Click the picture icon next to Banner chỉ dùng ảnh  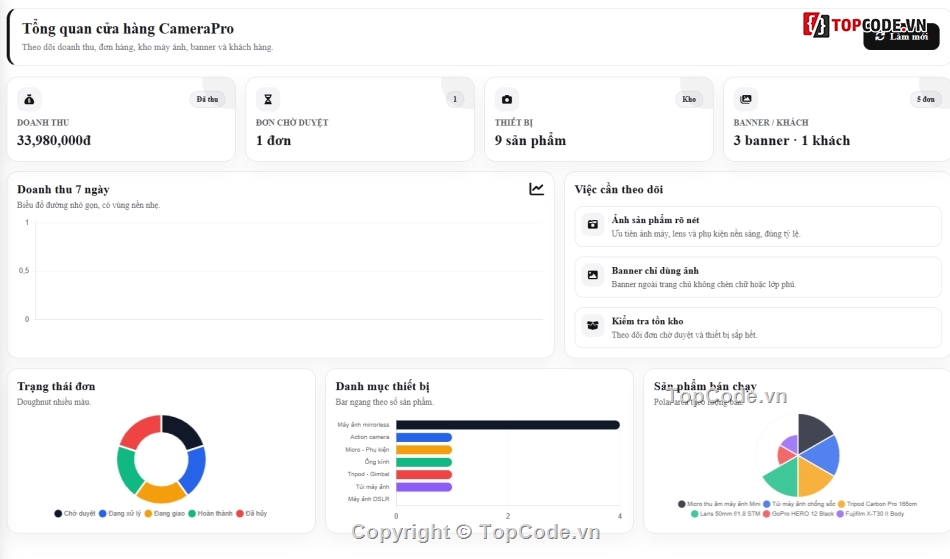pyautogui.click(x=593, y=275)
